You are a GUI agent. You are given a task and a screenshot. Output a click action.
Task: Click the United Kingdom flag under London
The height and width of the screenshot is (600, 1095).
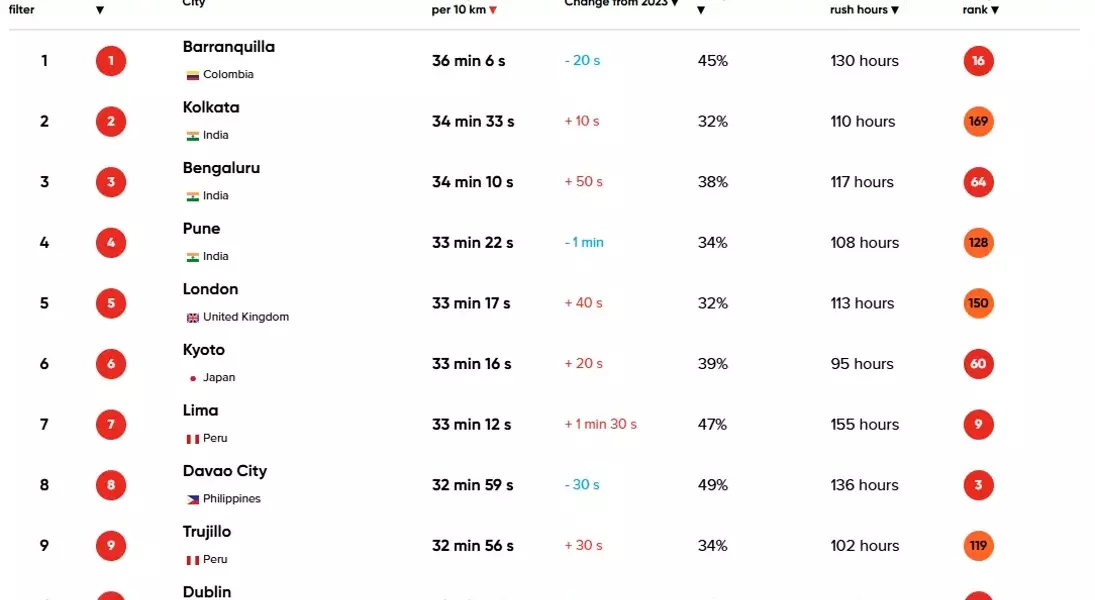[193, 318]
